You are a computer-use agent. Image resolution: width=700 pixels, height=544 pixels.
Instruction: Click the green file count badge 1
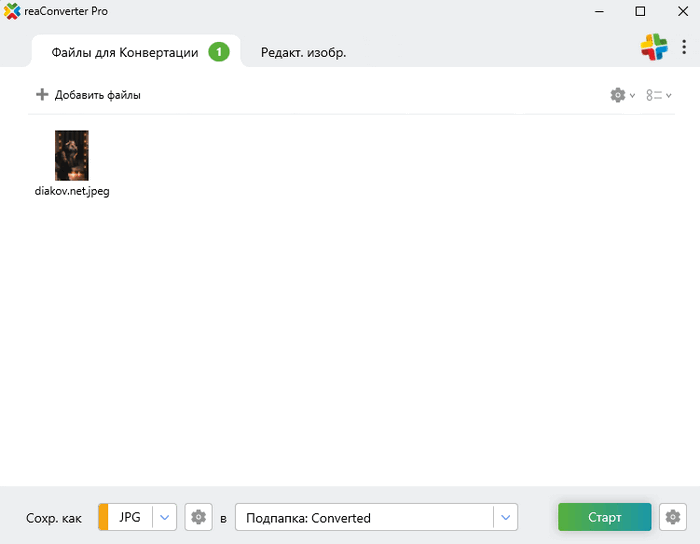219,52
